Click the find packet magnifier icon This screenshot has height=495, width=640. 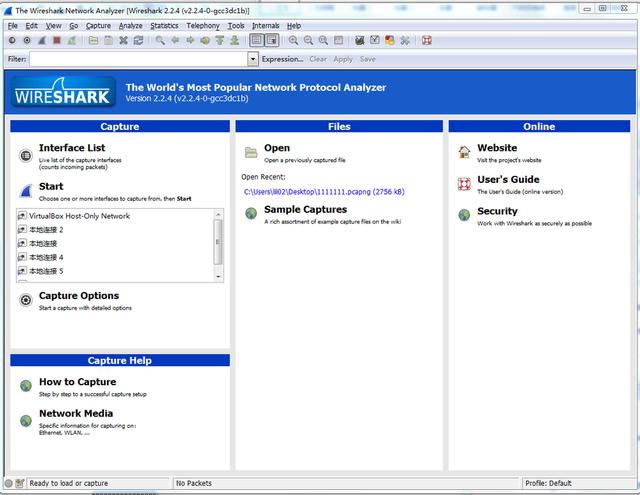coord(160,40)
